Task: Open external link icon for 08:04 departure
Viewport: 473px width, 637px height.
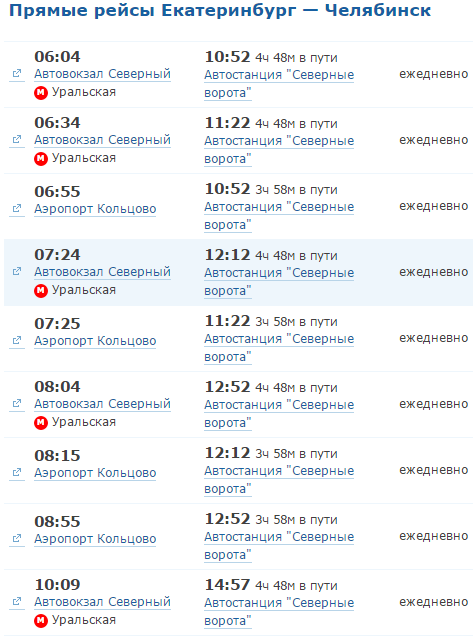Action: 17,403
